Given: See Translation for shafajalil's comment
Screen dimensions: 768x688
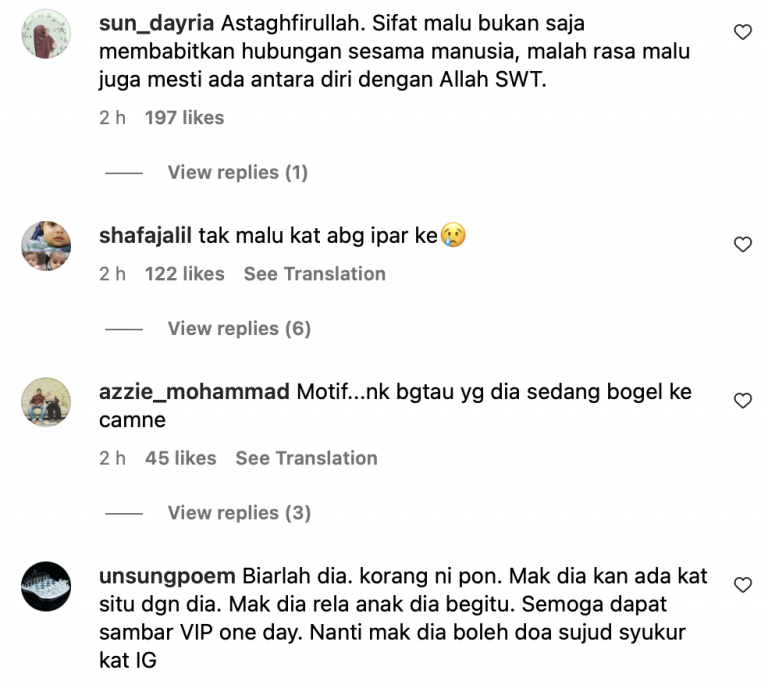Looking at the screenshot, I should pos(314,274).
